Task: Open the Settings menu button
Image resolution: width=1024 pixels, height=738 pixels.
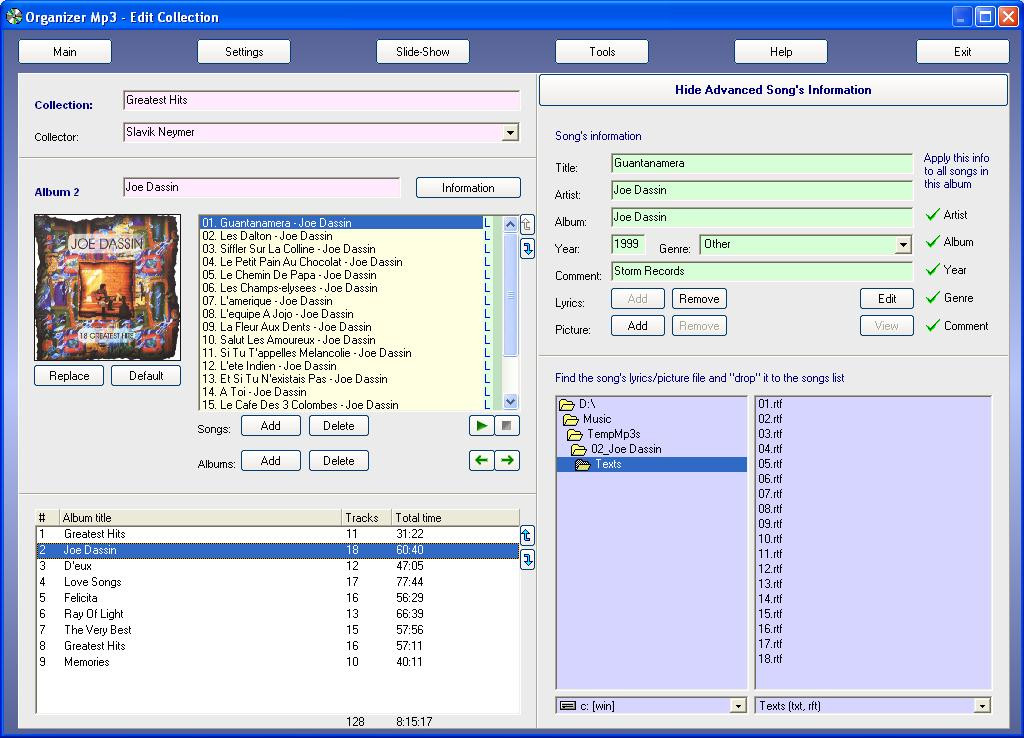Action: click(x=244, y=52)
